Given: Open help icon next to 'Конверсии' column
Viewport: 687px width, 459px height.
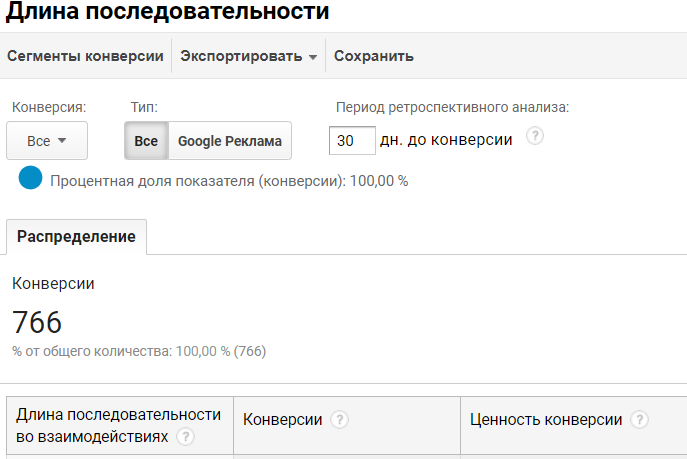Looking at the screenshot, I should (x=340, y=420).
